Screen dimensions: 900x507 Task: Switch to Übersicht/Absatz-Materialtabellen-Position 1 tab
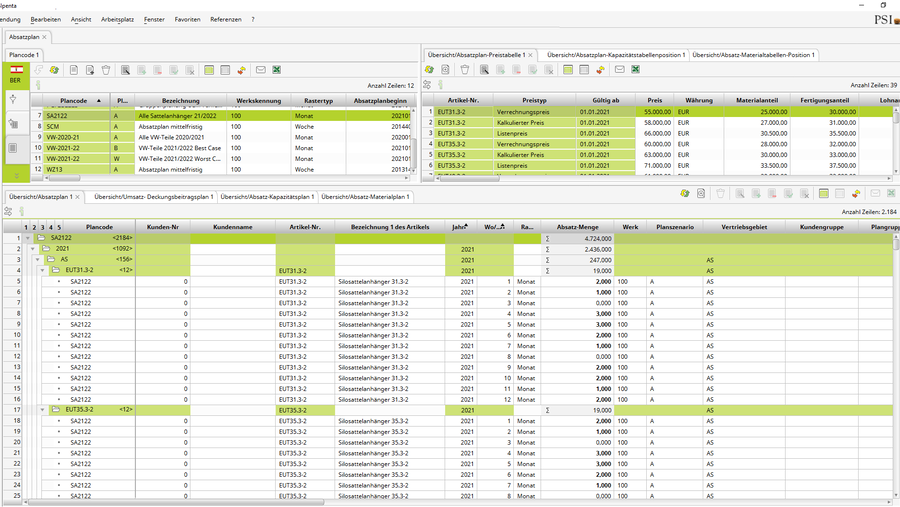click(x=753, y=55)
